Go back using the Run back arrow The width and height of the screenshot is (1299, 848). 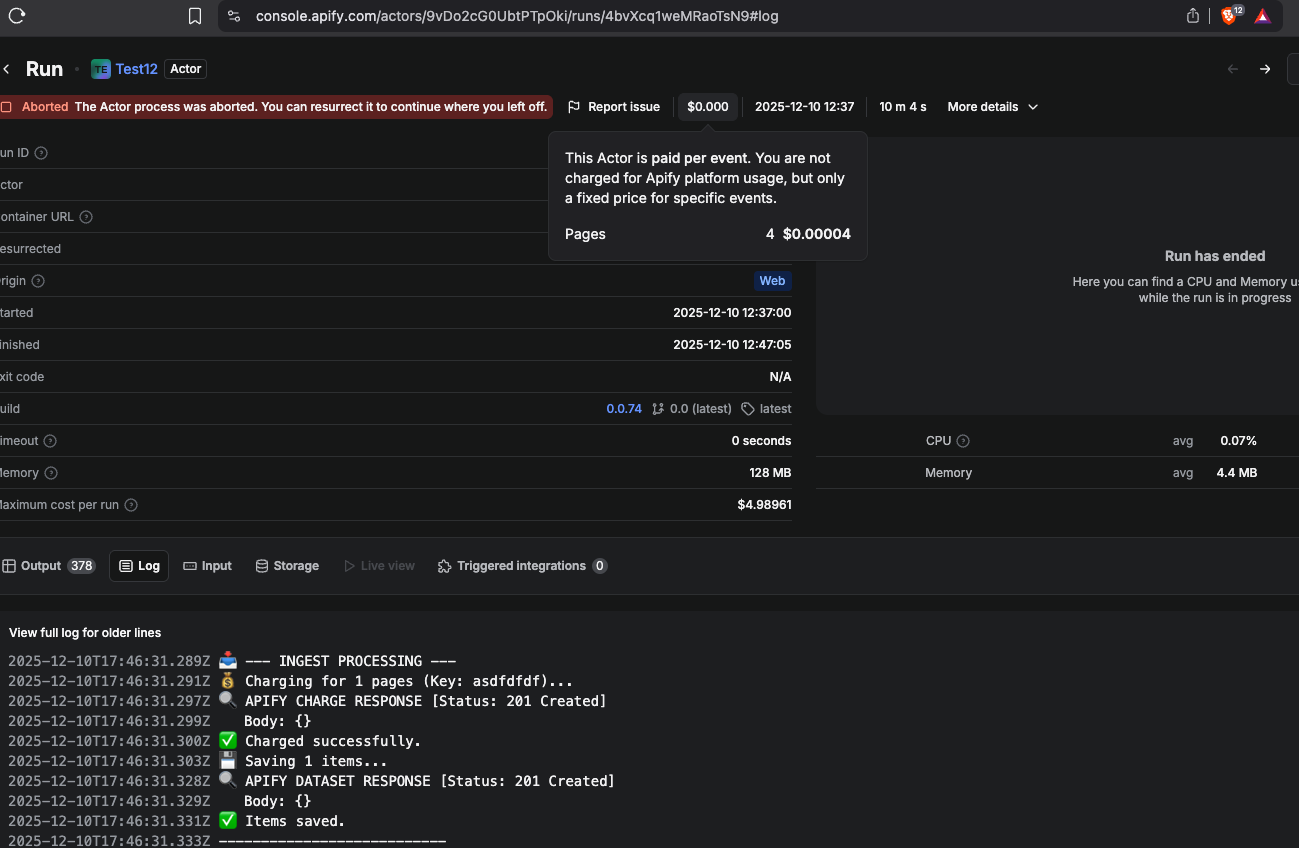pyautogui.click(x=7, y=69)
